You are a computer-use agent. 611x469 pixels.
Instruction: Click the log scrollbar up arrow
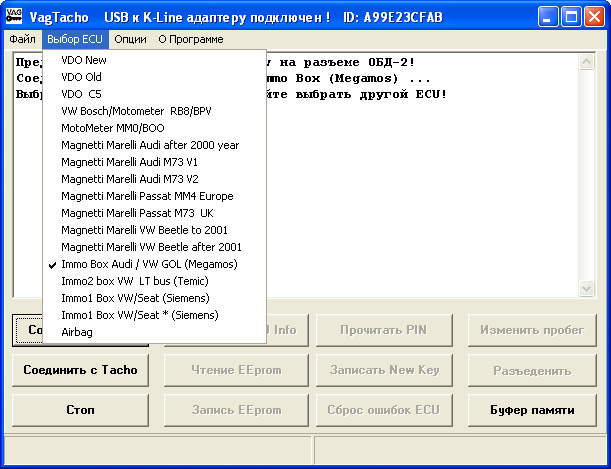tap(586, 62)
